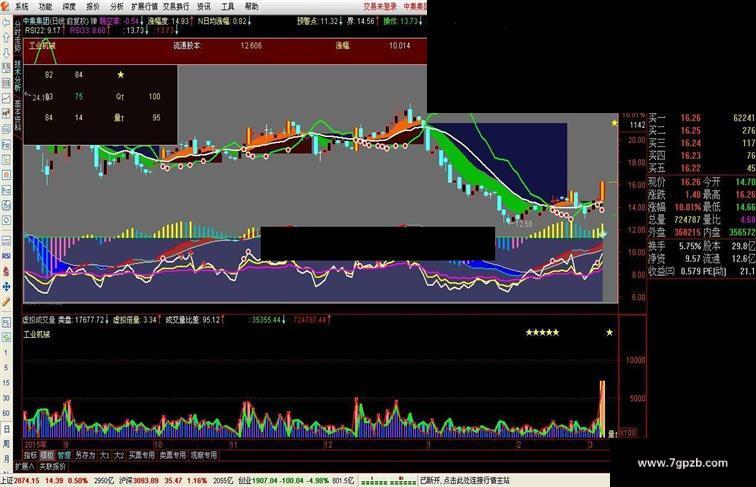Click the 另存为 button at bottom
The height and width of the screenshot is (487, 756).
85,455
